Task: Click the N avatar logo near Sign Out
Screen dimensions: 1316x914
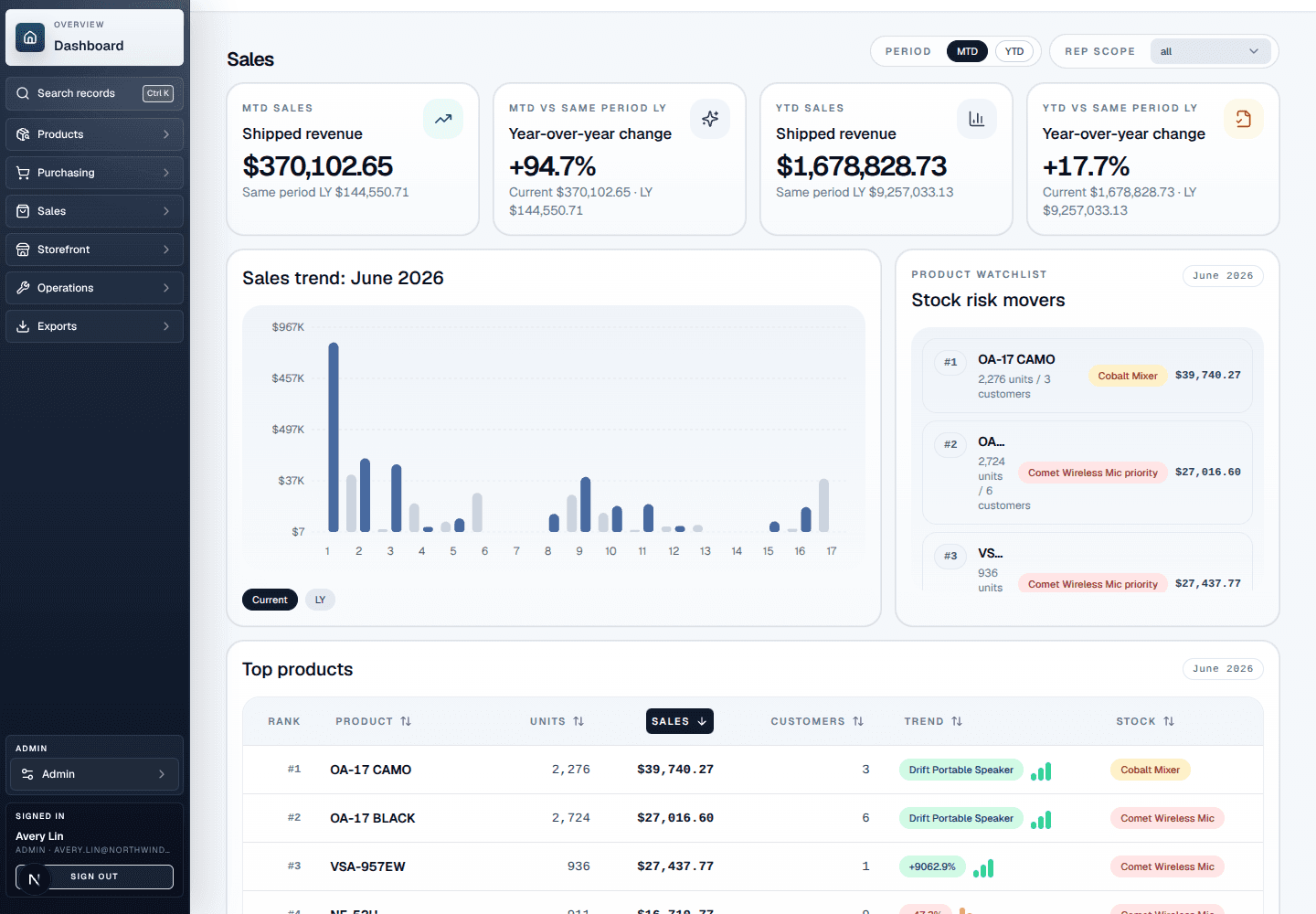Action: click(34, 879)
